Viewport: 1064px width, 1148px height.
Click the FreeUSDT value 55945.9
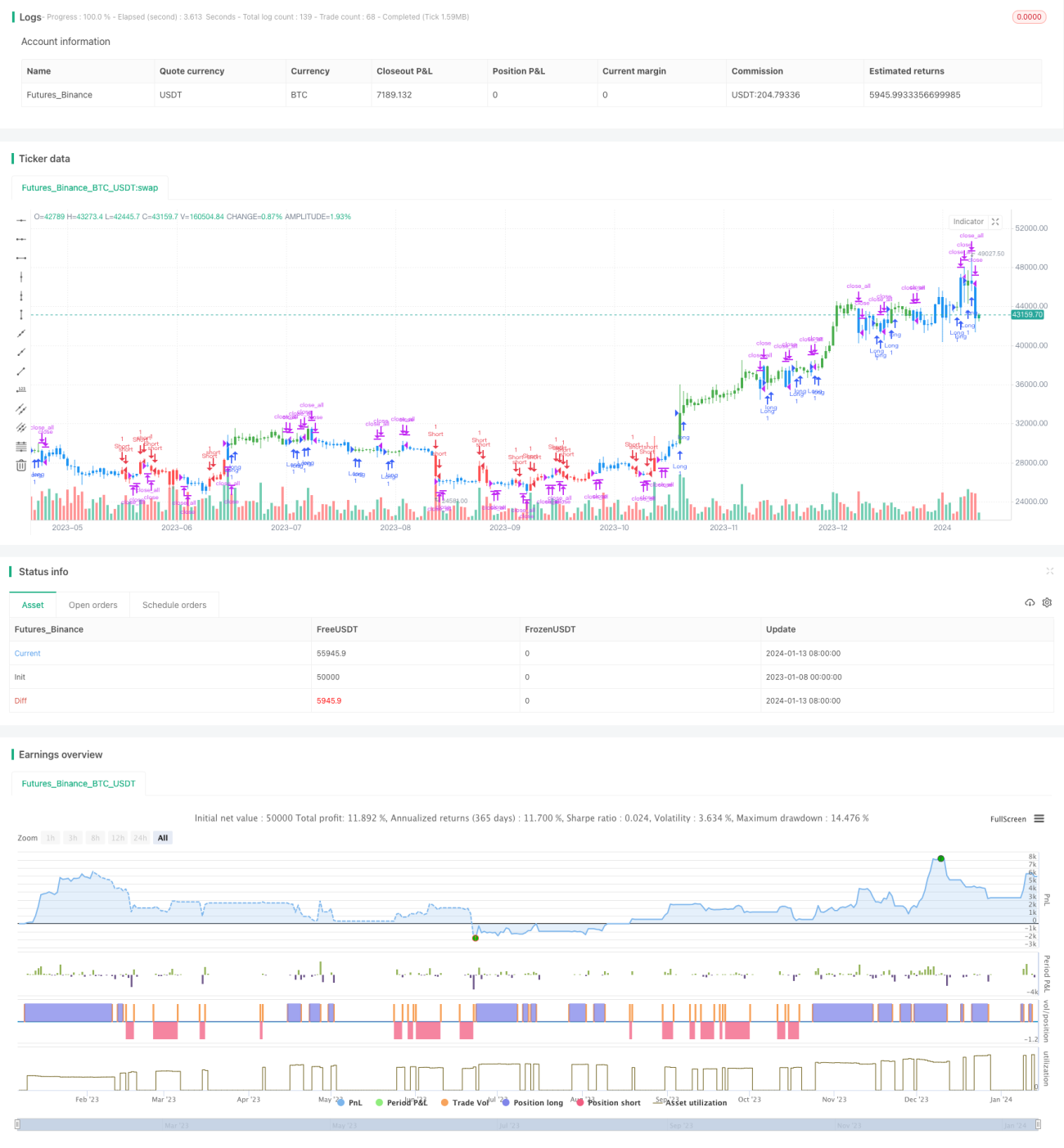coord(331,653)
